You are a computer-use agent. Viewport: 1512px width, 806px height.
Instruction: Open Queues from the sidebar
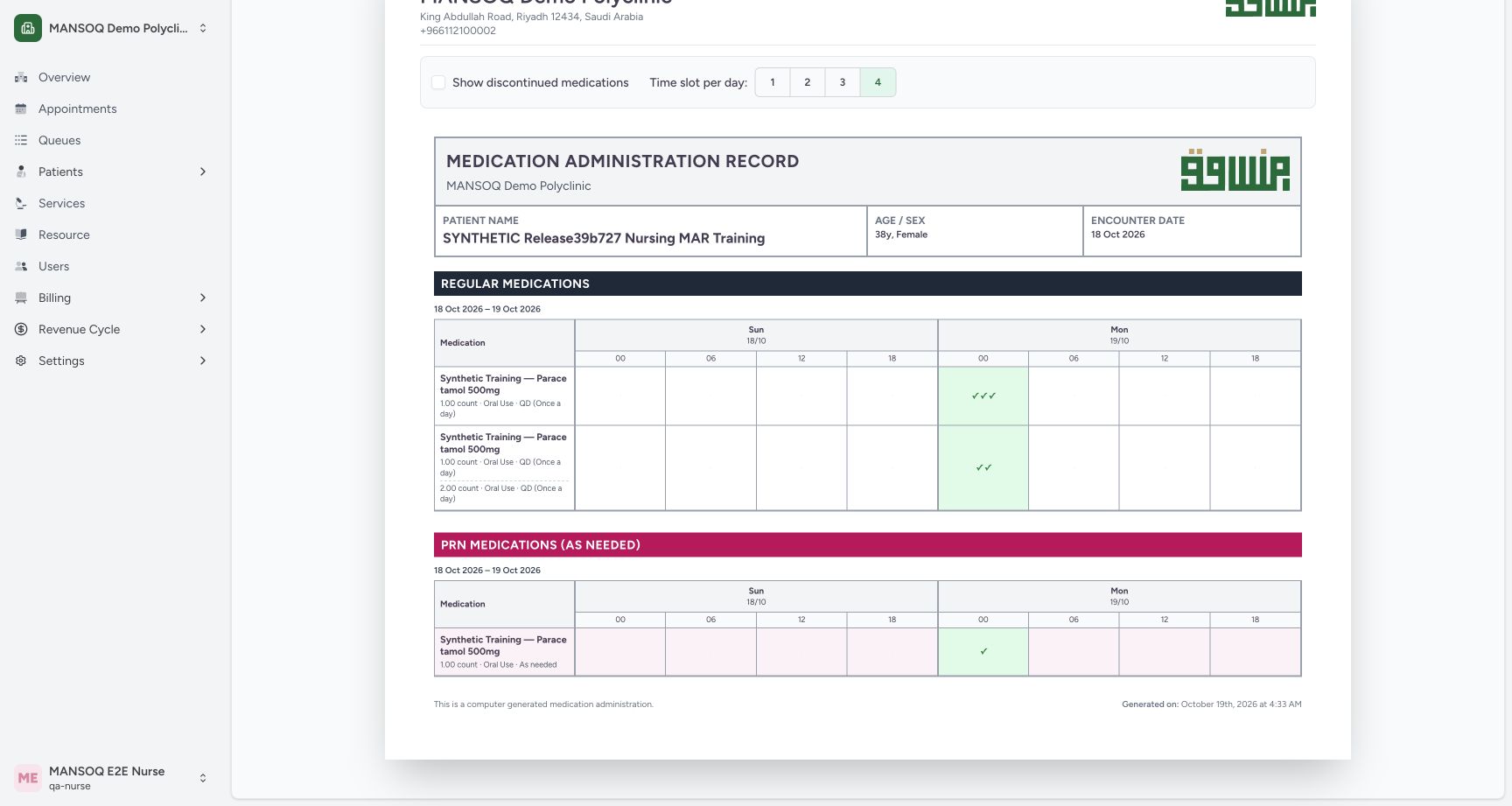pyautogui.click(x=59, y=140)
